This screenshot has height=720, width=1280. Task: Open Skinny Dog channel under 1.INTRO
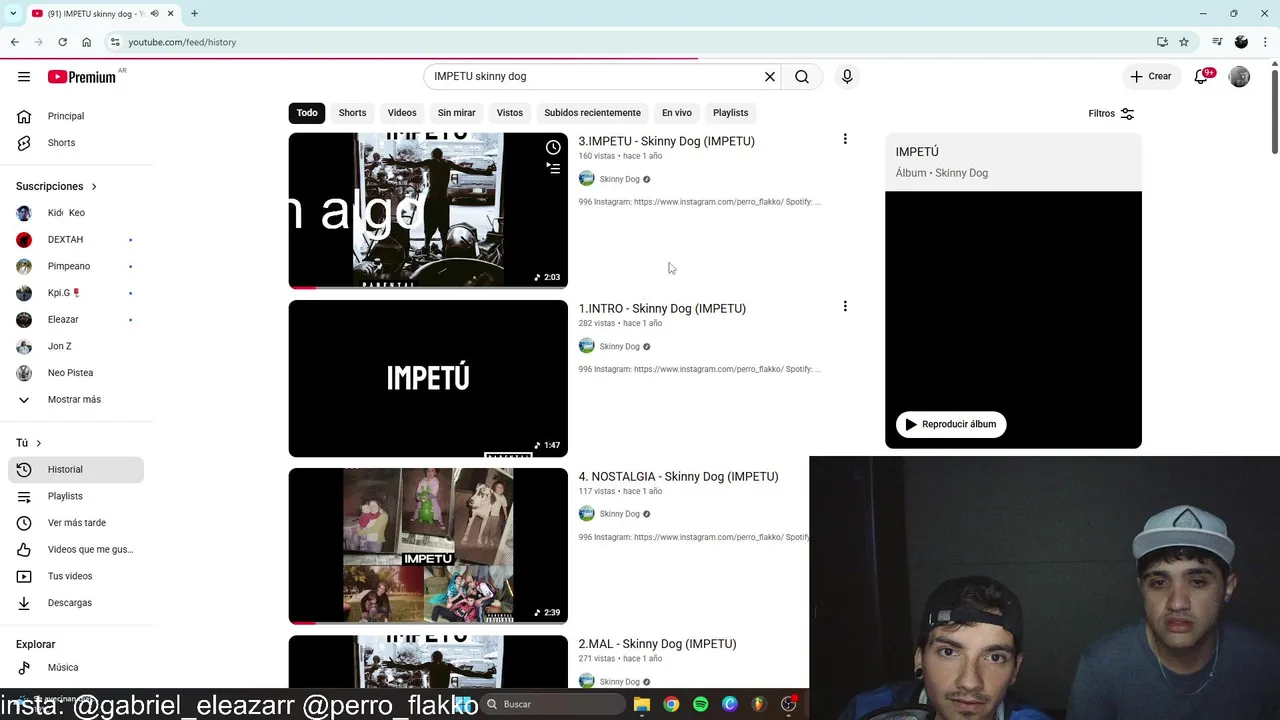pyautogui.click(x=619, y=347)
